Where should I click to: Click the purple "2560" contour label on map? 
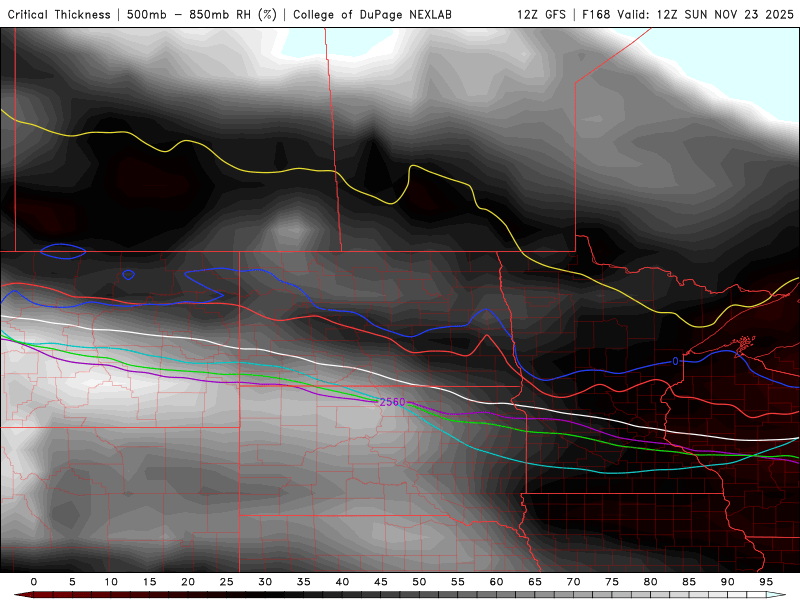392,402
